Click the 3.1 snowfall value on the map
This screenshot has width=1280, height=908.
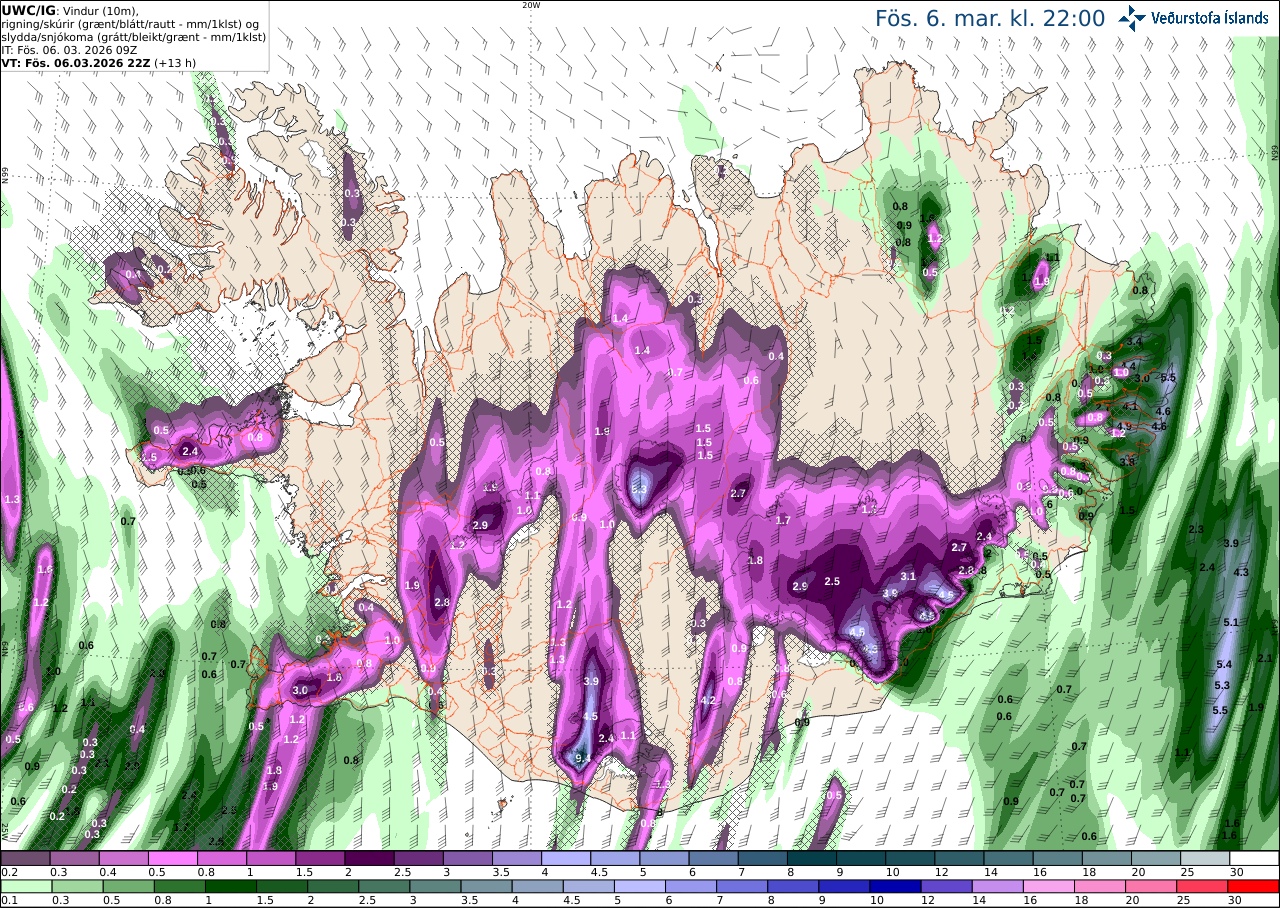[x=908, y=576]
